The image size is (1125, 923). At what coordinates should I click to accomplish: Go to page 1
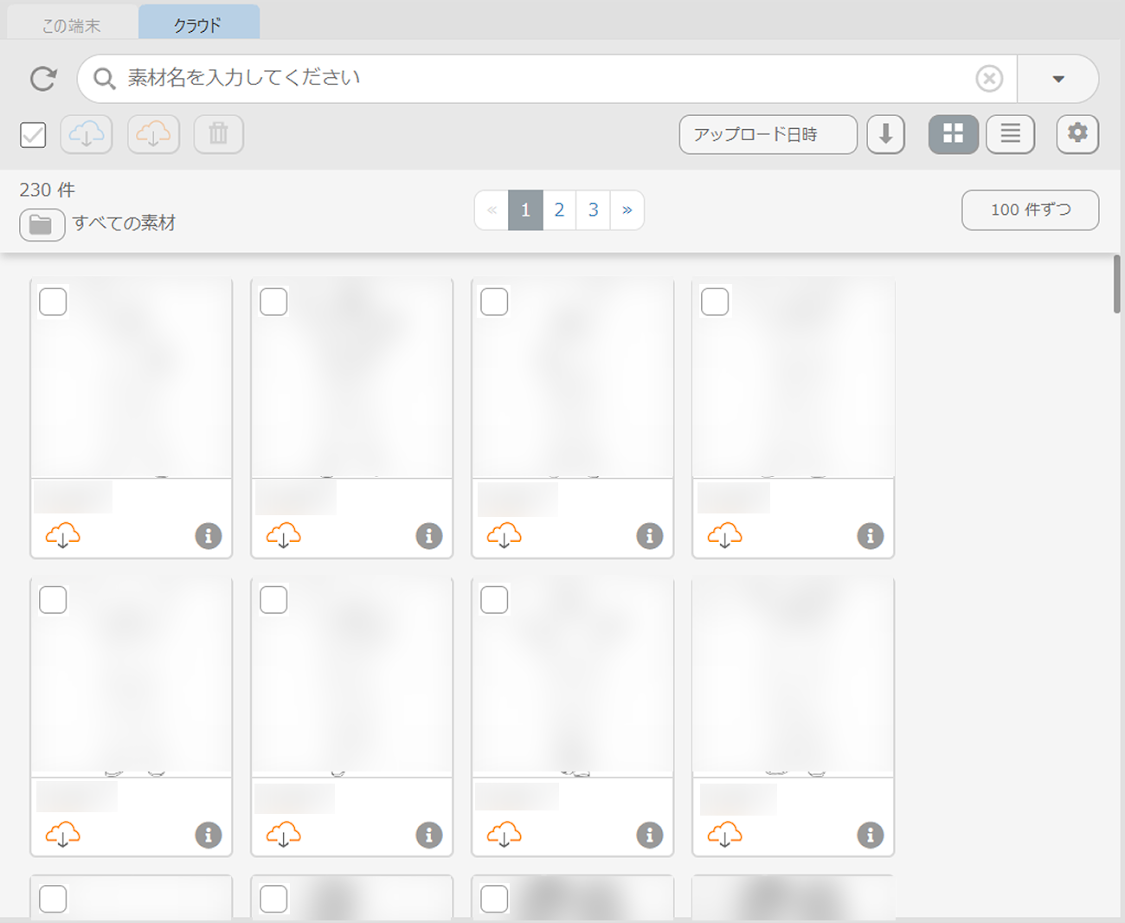[525, 210]
